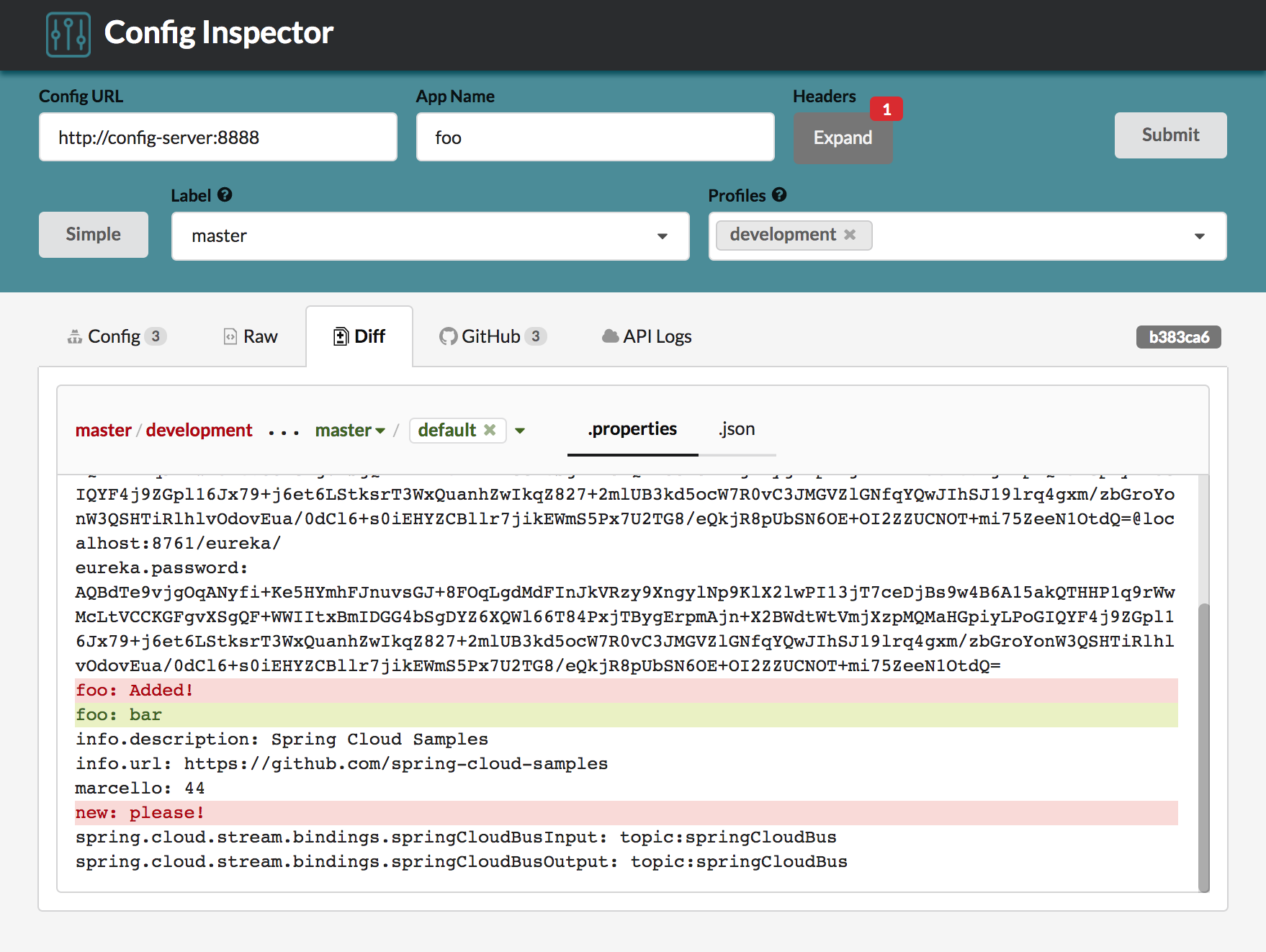Open the diff profile dropdown arrow

pyautogui.click(x=520, y=431)
